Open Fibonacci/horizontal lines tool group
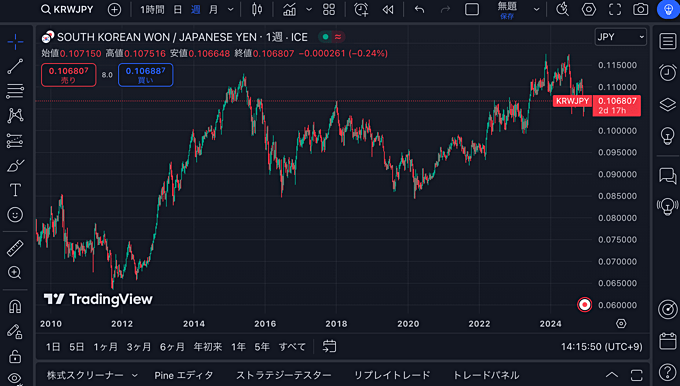 [x=15, y=91]
